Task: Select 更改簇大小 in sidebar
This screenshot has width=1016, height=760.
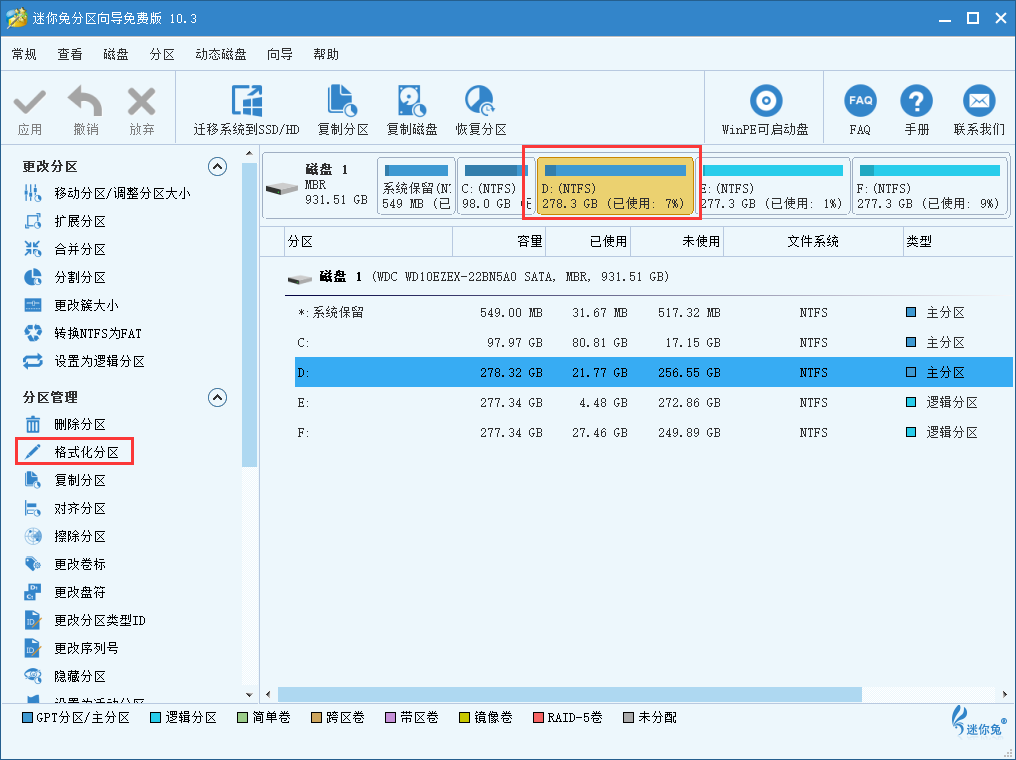Action: tap(71, 305)
